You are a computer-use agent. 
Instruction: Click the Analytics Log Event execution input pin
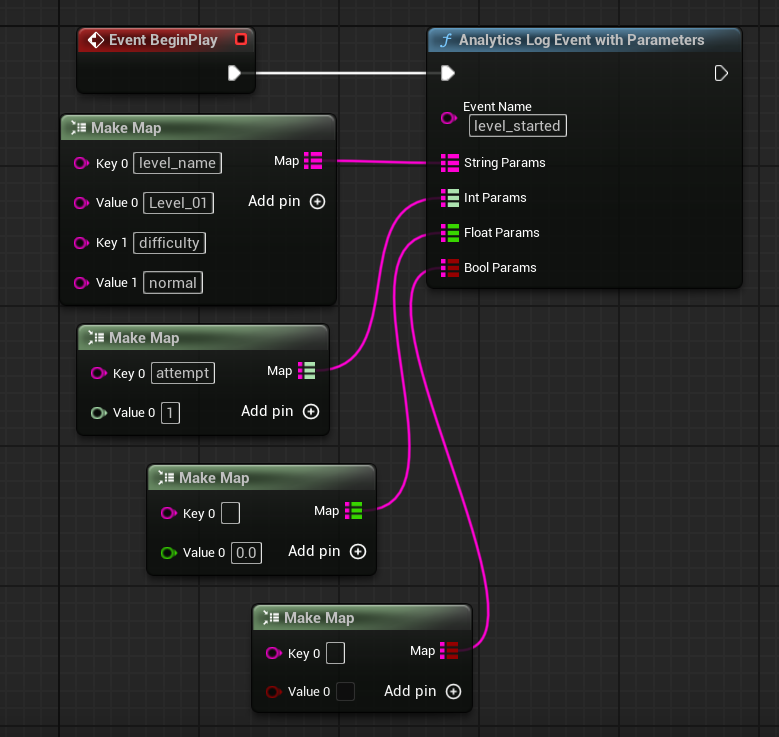(448, 73)
